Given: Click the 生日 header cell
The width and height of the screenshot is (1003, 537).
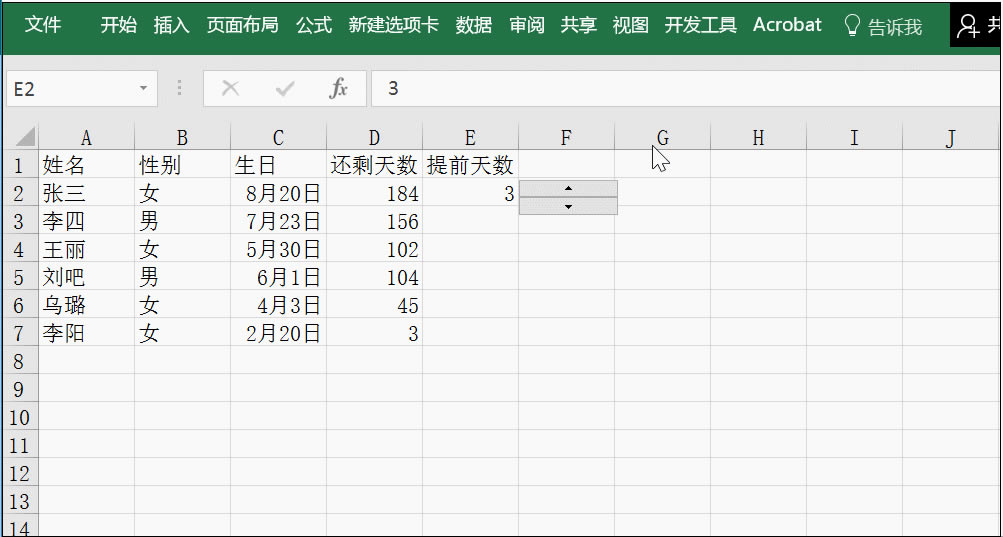Looking at the screenshot, I should [x=278, y=165].
